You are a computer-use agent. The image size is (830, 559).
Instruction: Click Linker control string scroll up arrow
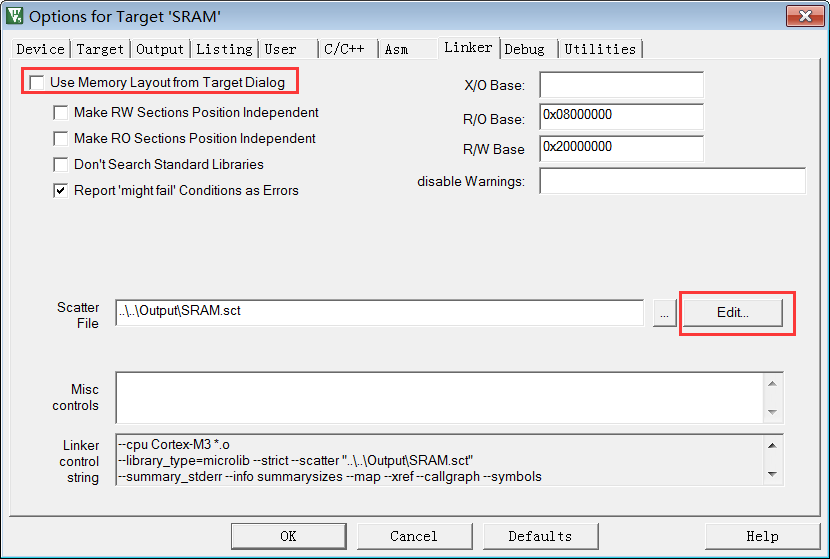[x=772, y=446]
